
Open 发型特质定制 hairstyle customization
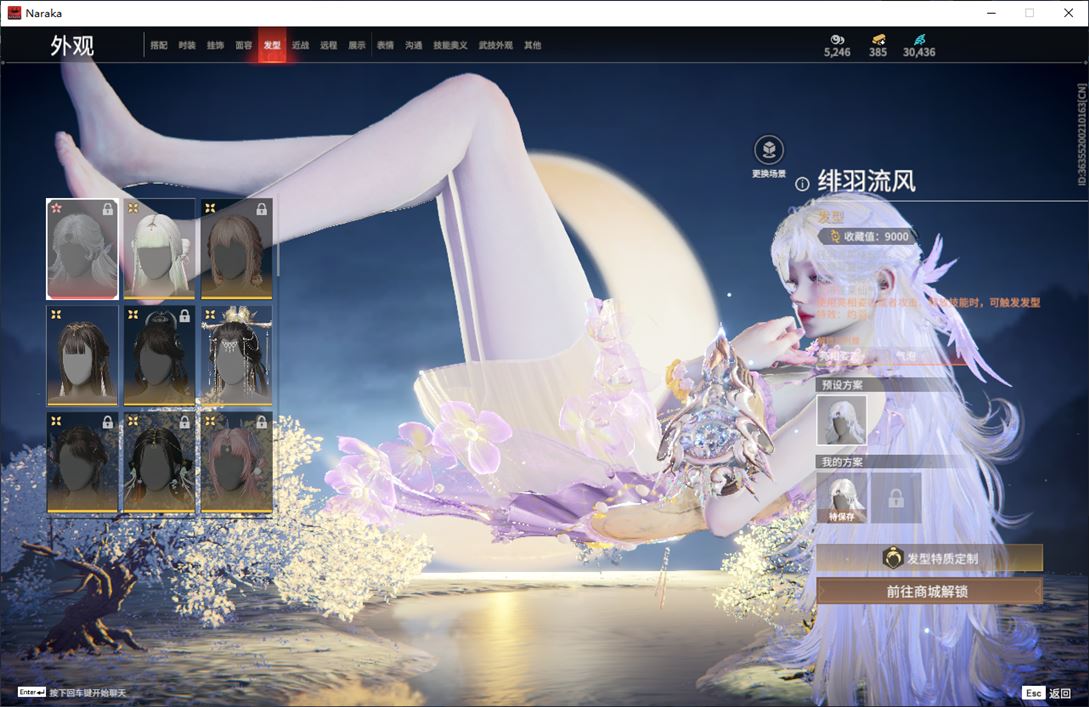929,558
